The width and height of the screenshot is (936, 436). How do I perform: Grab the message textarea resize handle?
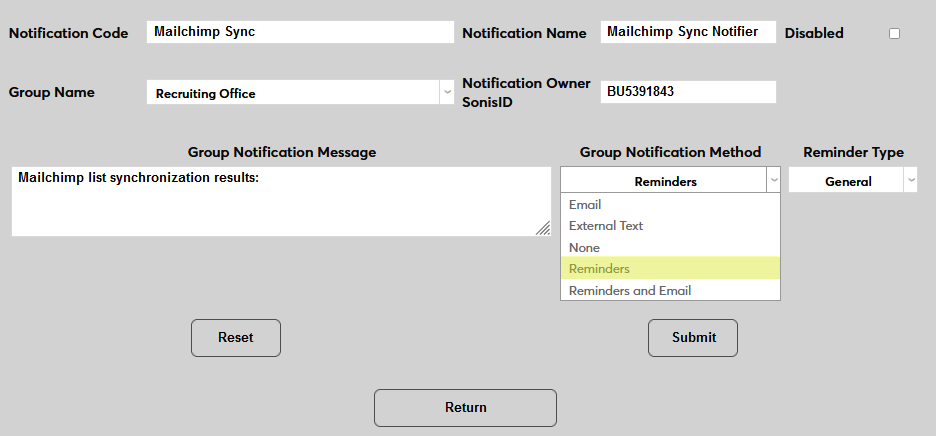click(x=543, y=228)
